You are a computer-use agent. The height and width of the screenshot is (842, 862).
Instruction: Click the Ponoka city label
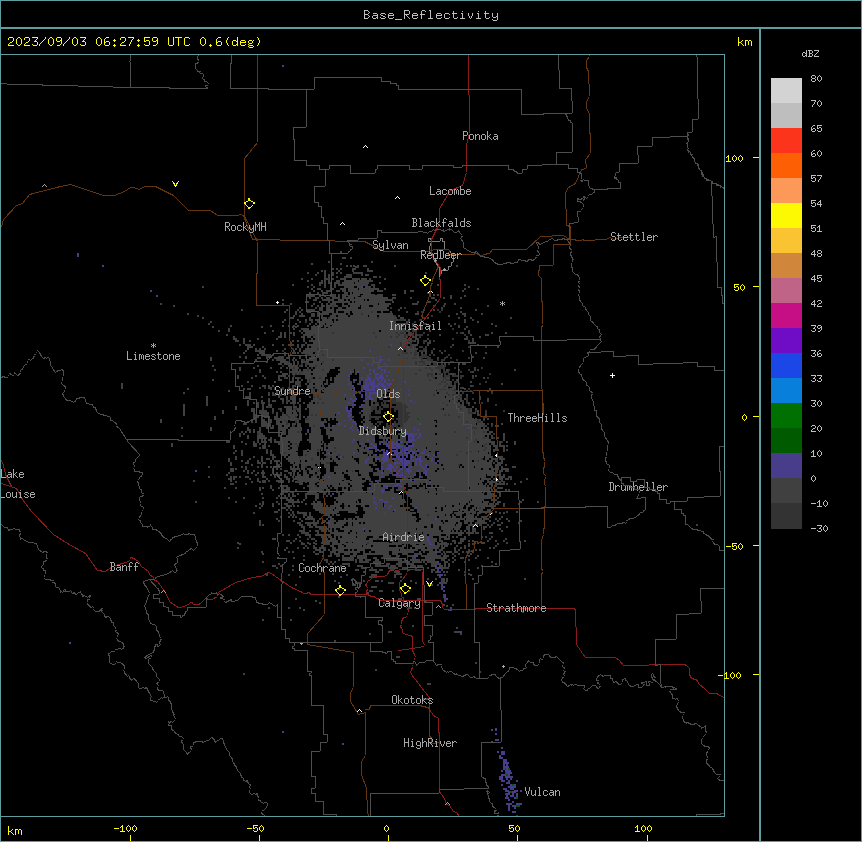480,136
